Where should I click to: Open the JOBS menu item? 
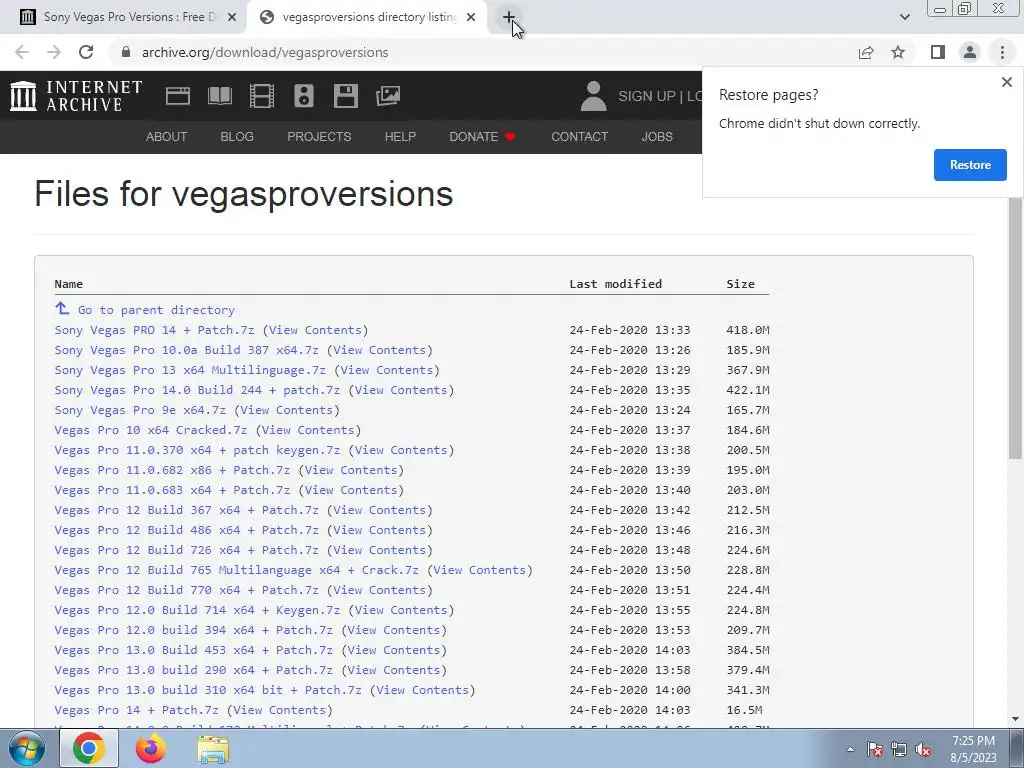click(x=657, y=136)
